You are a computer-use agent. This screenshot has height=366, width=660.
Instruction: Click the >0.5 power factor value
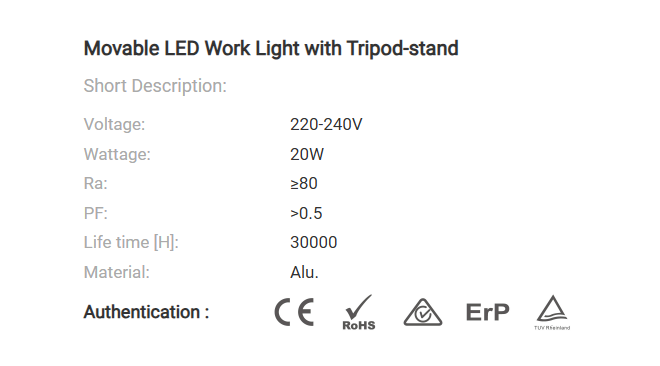pyautogui.click(x=306, y=213)
